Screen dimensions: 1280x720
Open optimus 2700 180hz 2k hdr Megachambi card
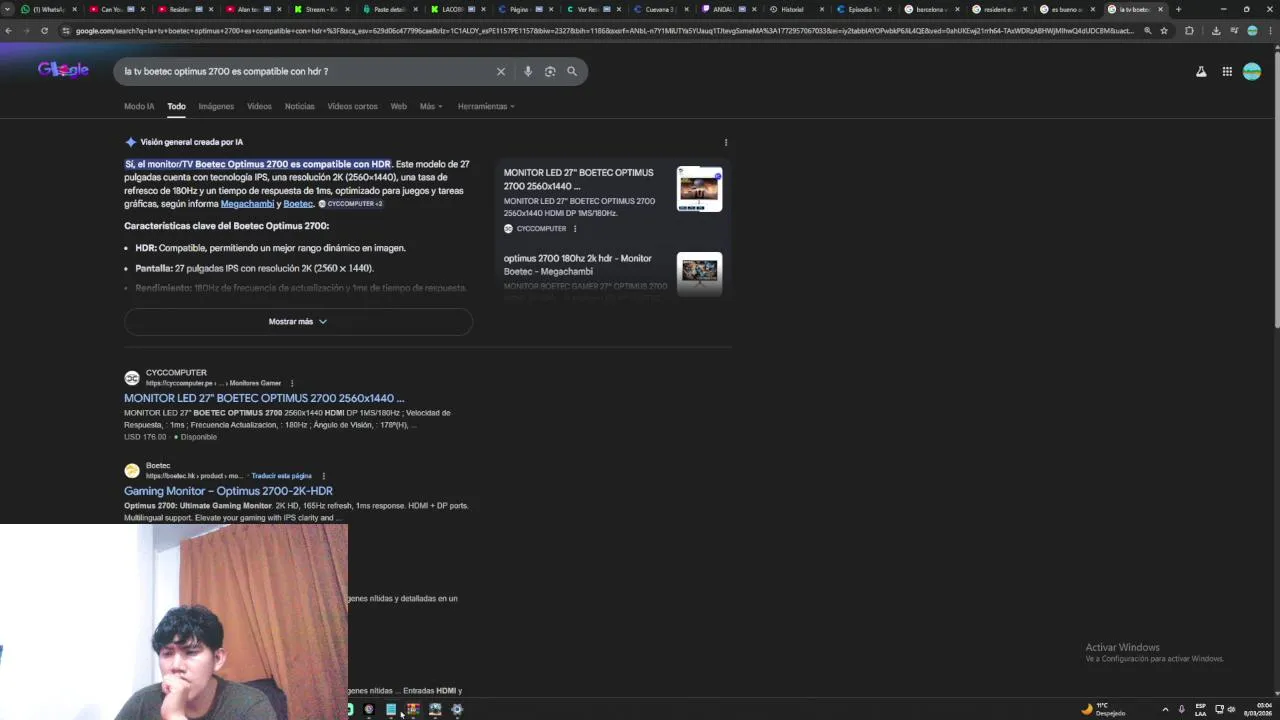click(x=577, y=265)
